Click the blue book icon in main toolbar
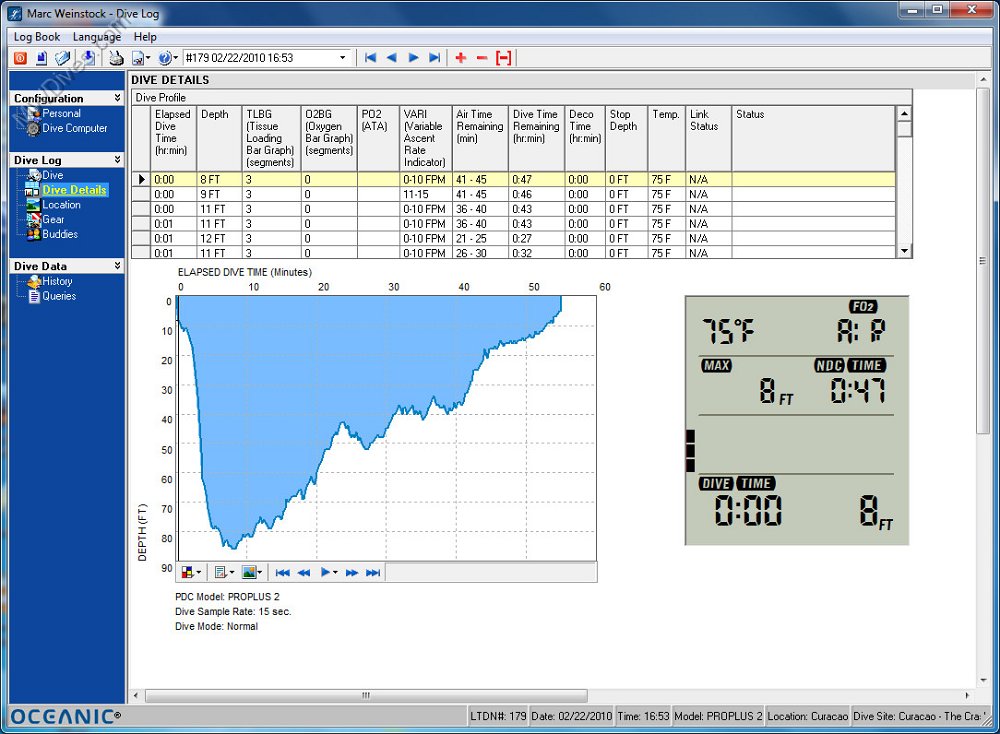The image size is (1000, 734). tap(62, 58)
